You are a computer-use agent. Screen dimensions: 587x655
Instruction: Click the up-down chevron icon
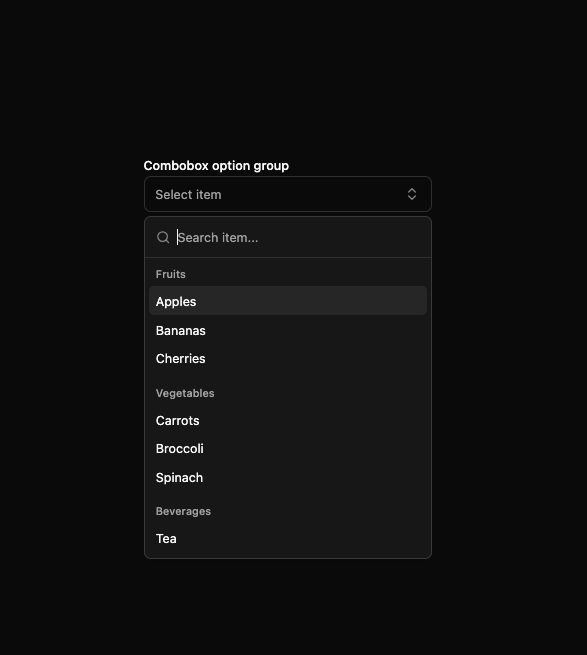pos(412,194)
